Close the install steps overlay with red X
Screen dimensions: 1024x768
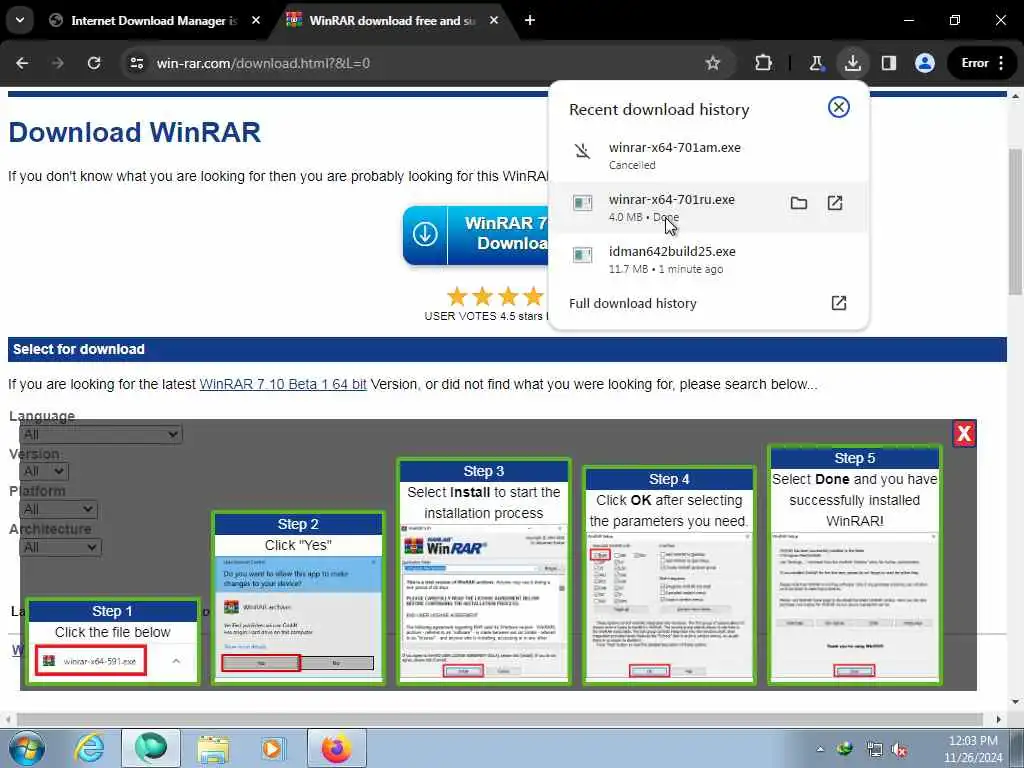[x=964, y=434]
